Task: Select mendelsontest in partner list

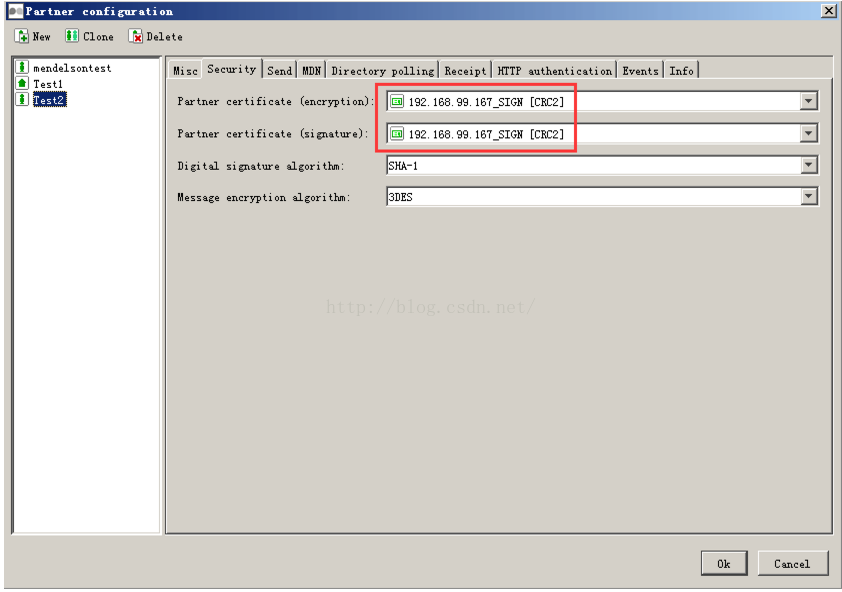Action: [72, 68]
